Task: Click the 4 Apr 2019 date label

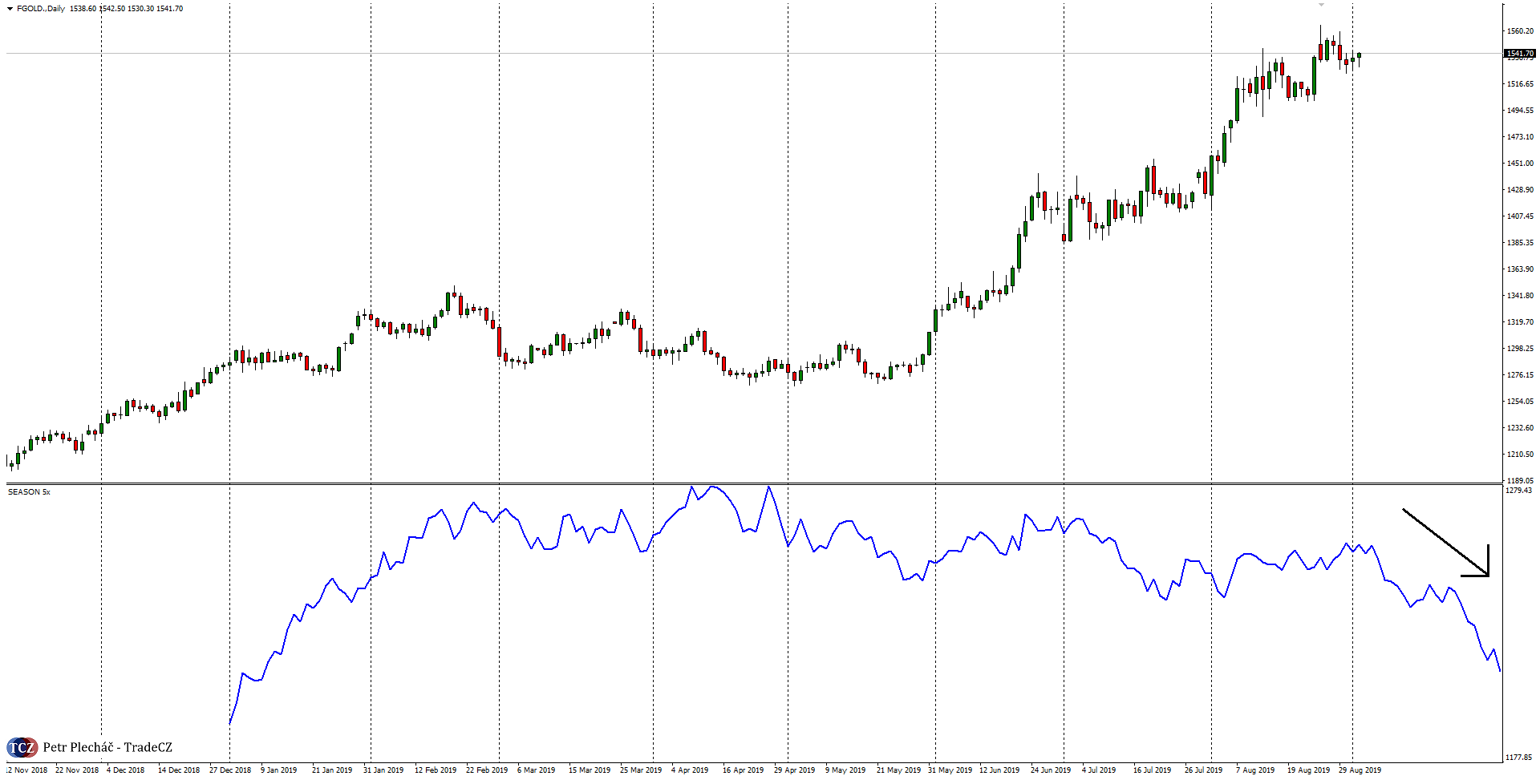Action: pos(690,770)
